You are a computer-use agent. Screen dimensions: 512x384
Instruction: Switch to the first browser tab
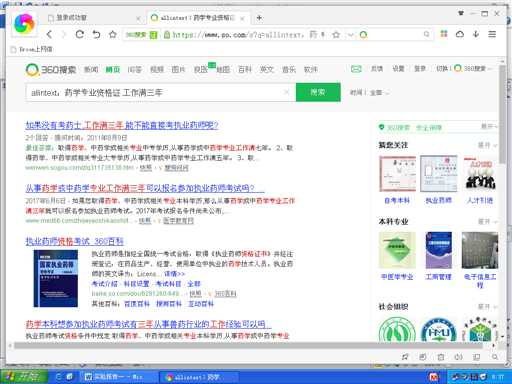pyautogui.click(x=93, y=18)
